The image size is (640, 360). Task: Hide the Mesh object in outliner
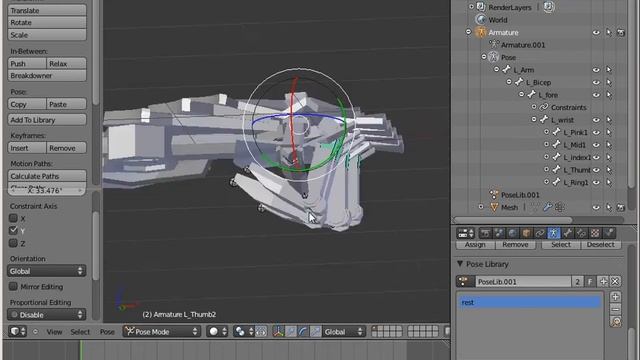pyautogui.click(x=596, y=207)
